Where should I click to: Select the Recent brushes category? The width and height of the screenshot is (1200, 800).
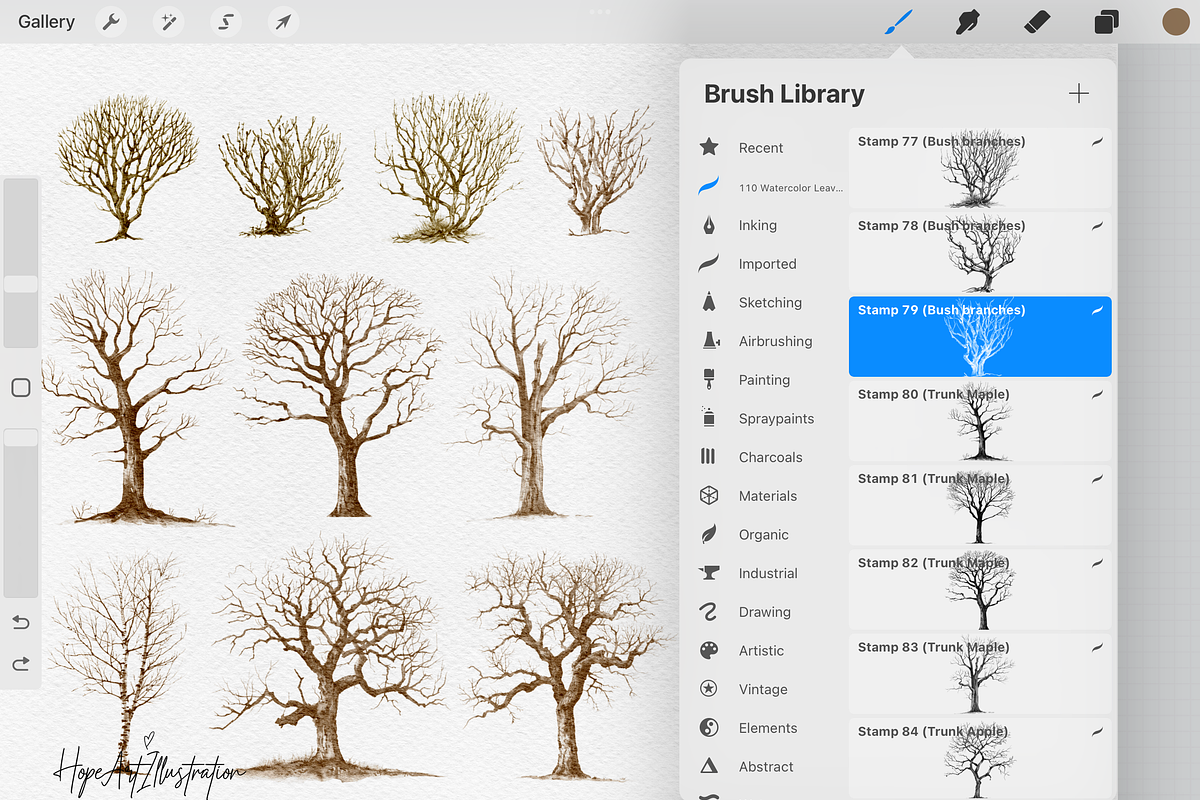(759, 148)
